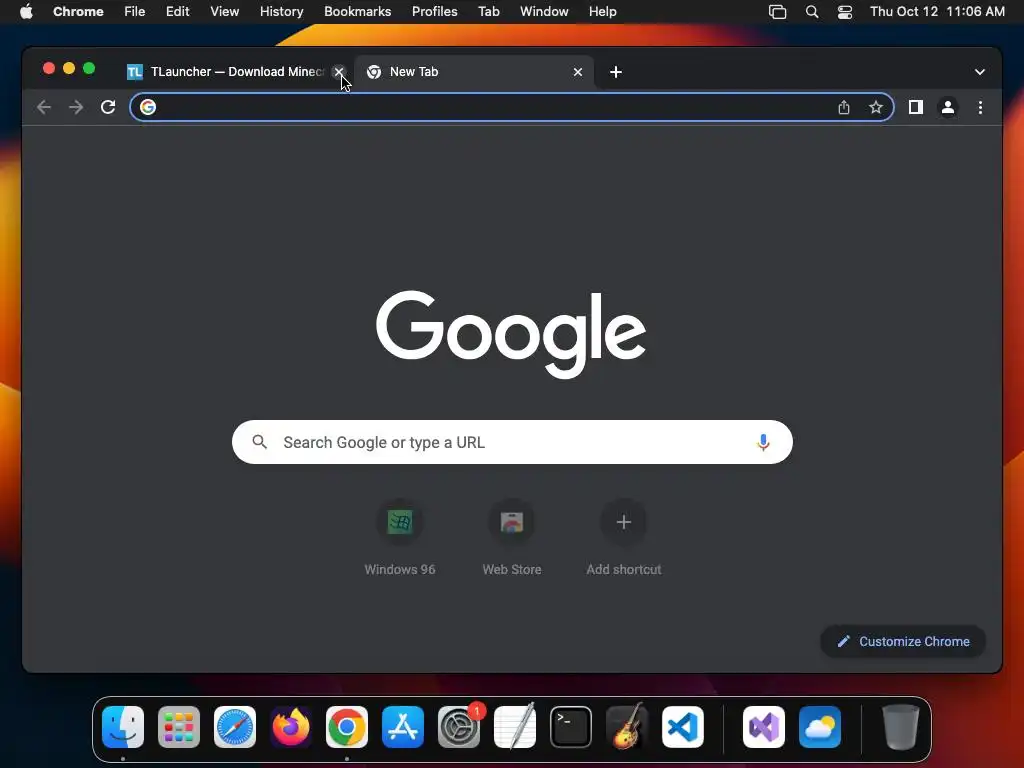Open Chrome three-dot menu
The width and height of the screenshot is (1024, 768).
(x=980, y=107)
